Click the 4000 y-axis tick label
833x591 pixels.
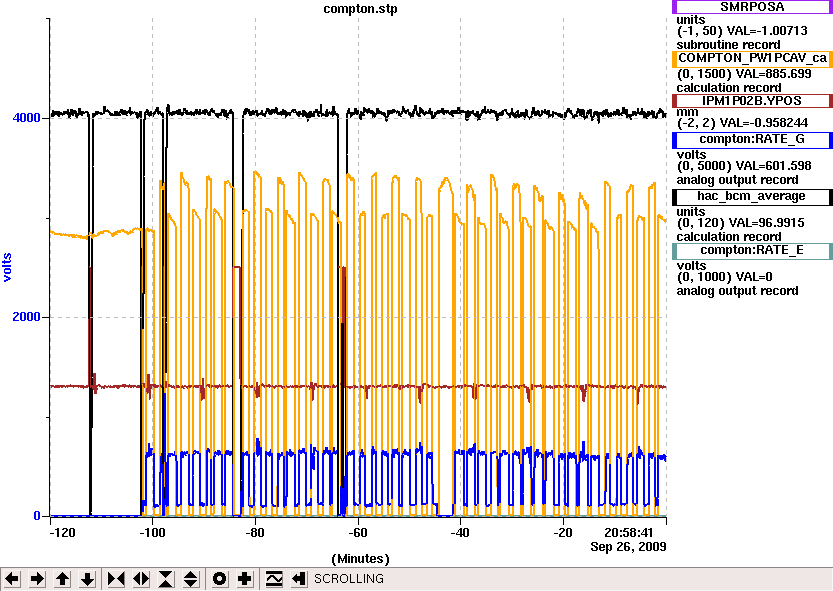pos(27,117)
